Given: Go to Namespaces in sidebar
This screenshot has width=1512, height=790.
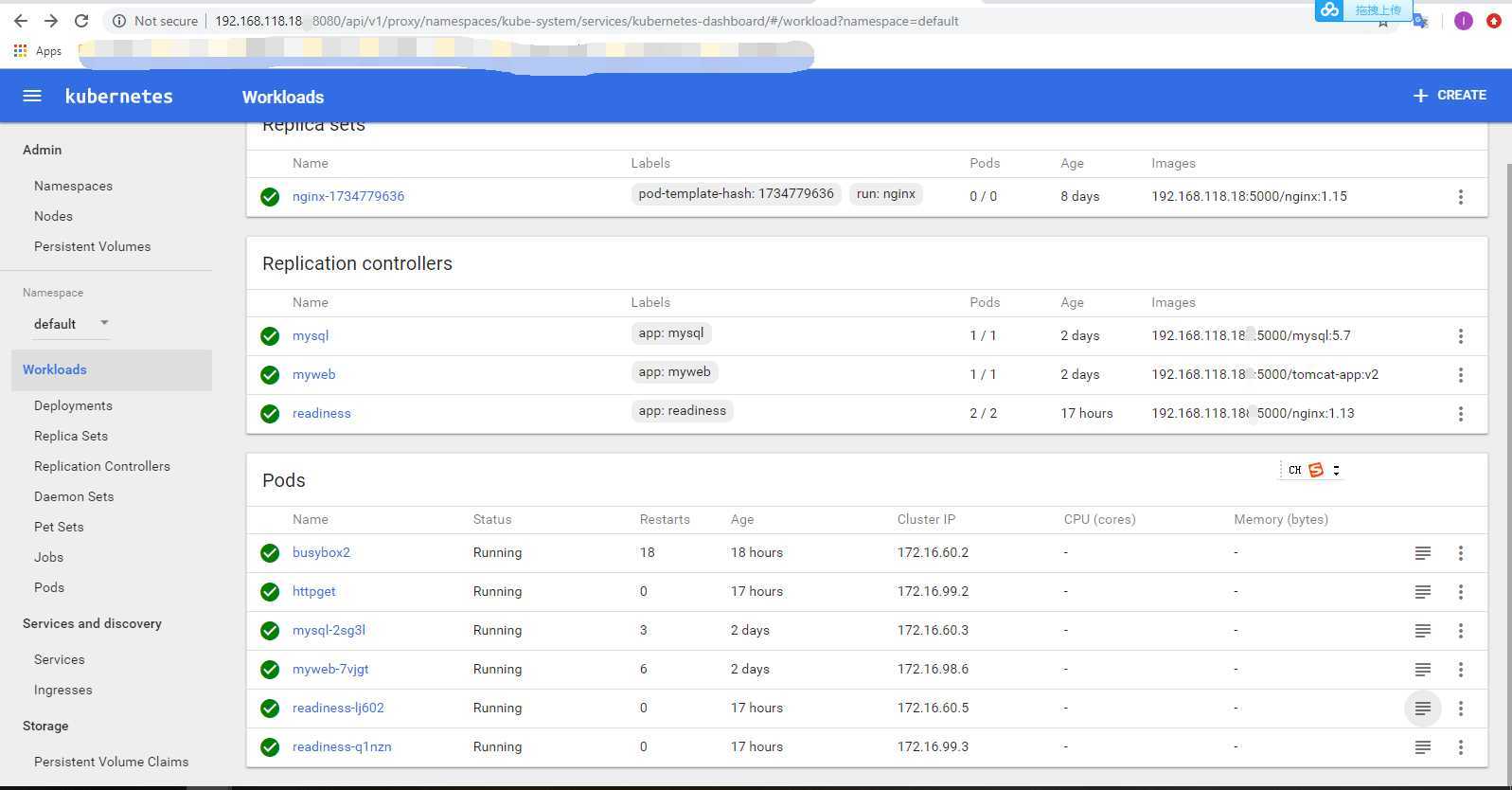Looking at the screenshot, I should [73, 186].
